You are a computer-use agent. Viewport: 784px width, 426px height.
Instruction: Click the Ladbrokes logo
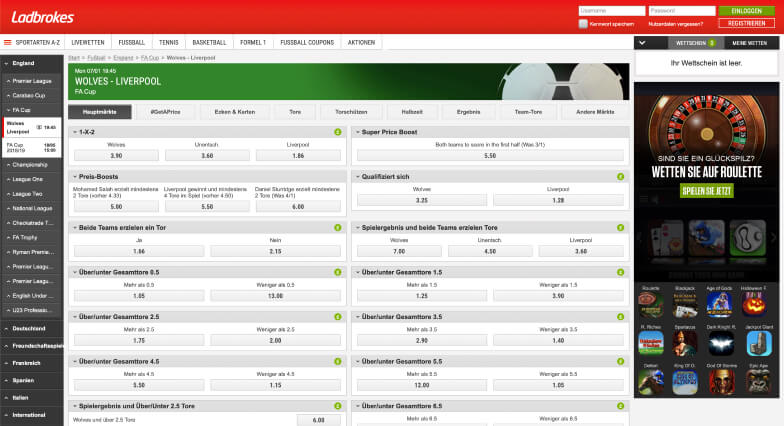(x=42, y=18)
